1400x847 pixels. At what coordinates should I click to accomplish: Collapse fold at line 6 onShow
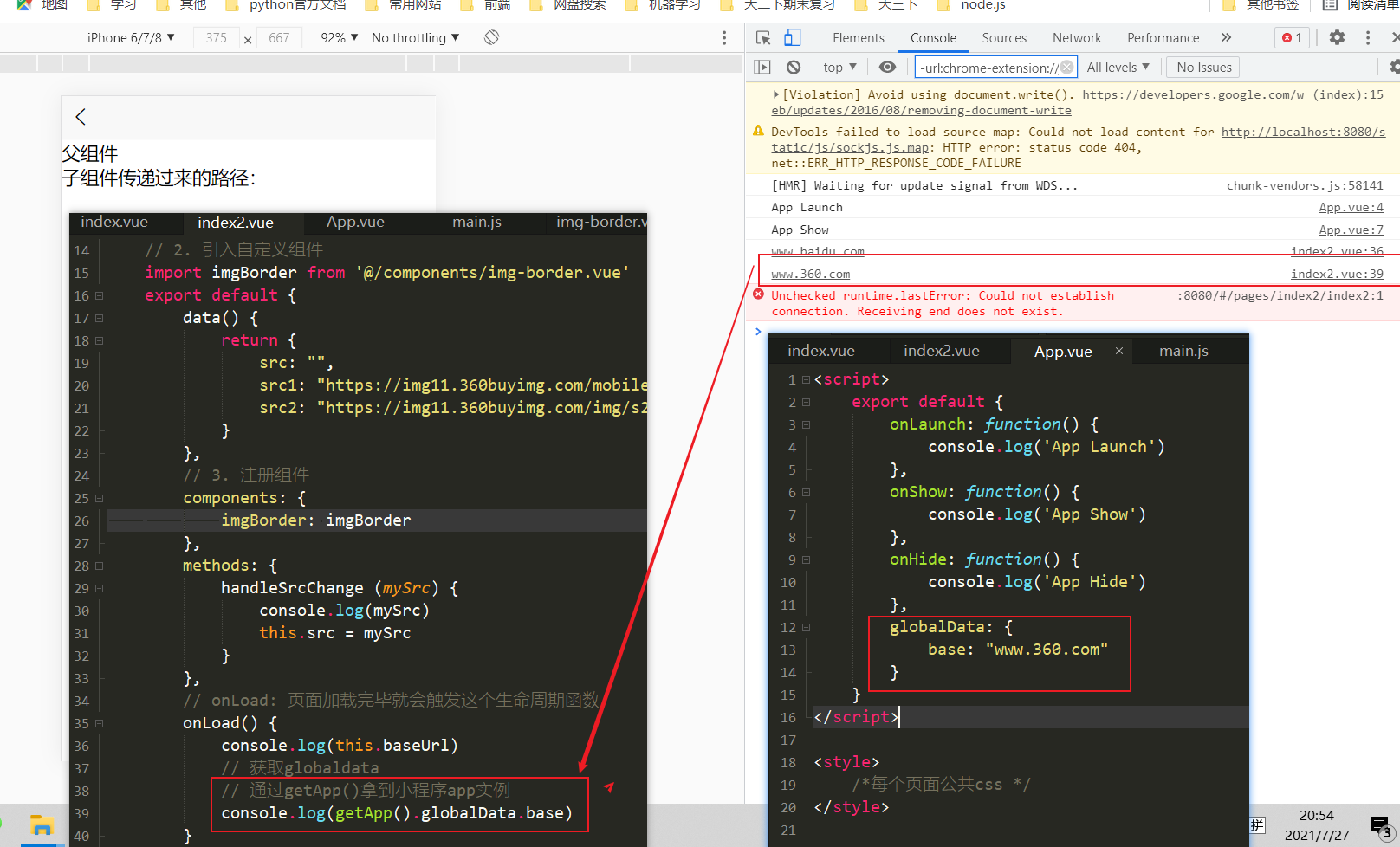pos(806,492)
